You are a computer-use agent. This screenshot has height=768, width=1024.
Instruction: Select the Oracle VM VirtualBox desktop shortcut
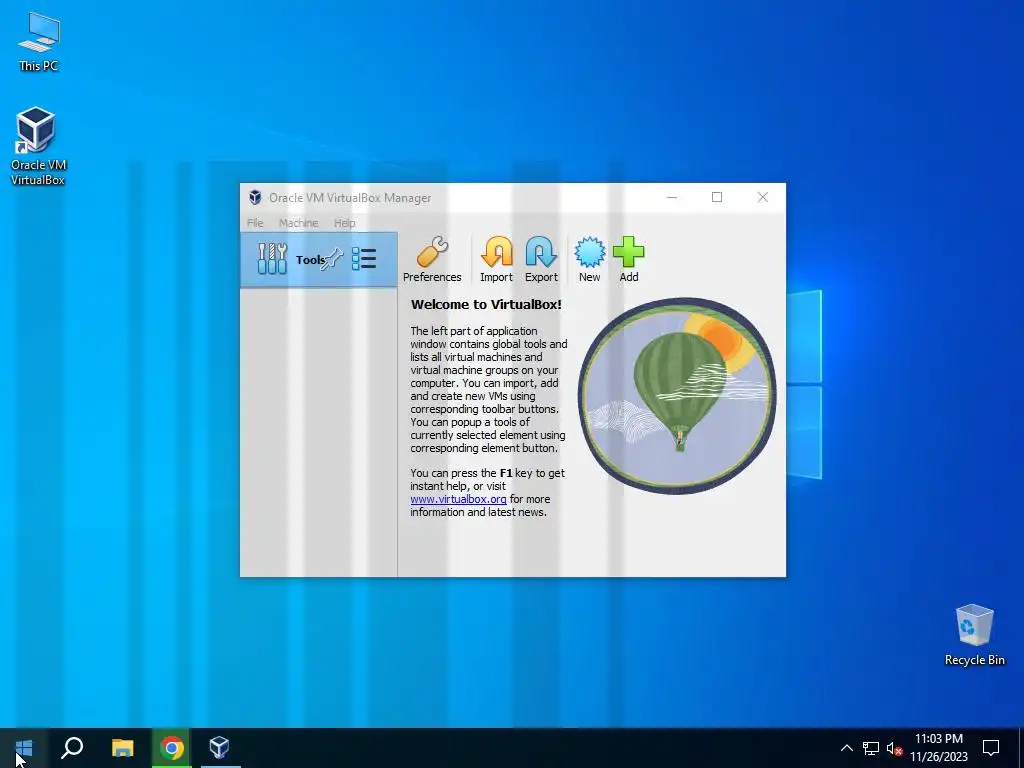coord(38,146)
